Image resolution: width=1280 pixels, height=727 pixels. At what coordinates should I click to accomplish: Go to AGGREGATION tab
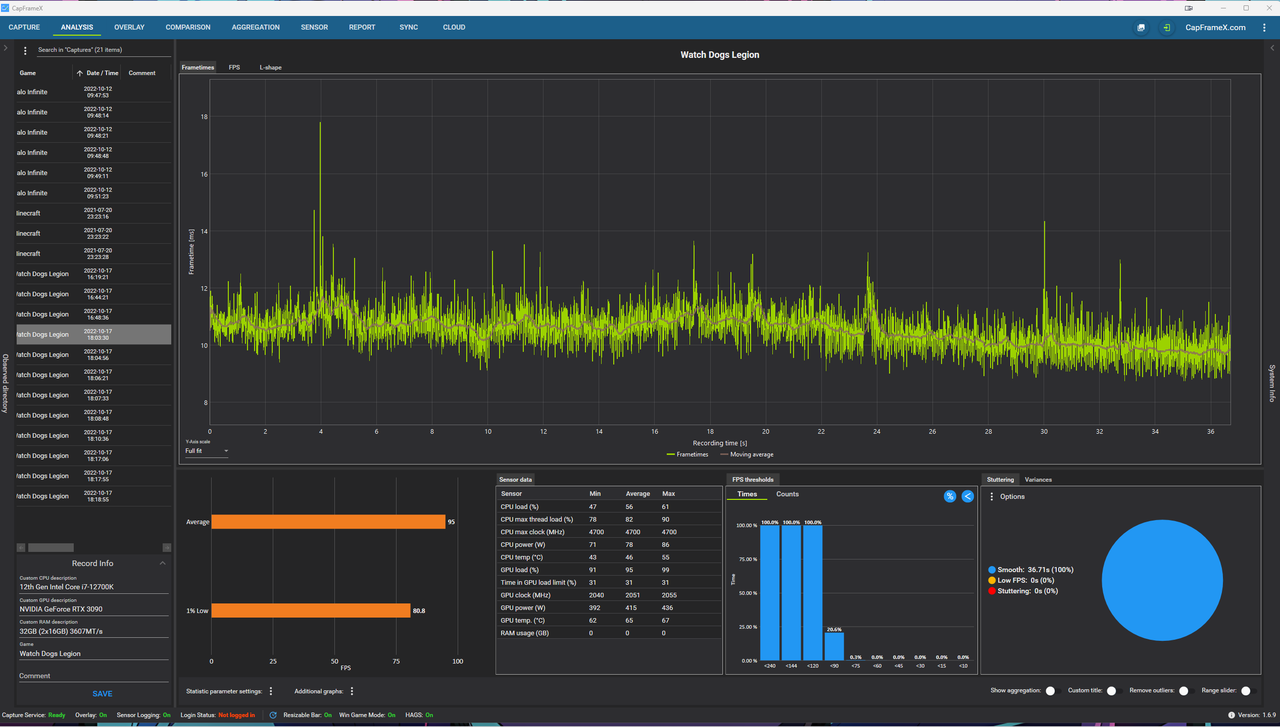coord(256,27)
